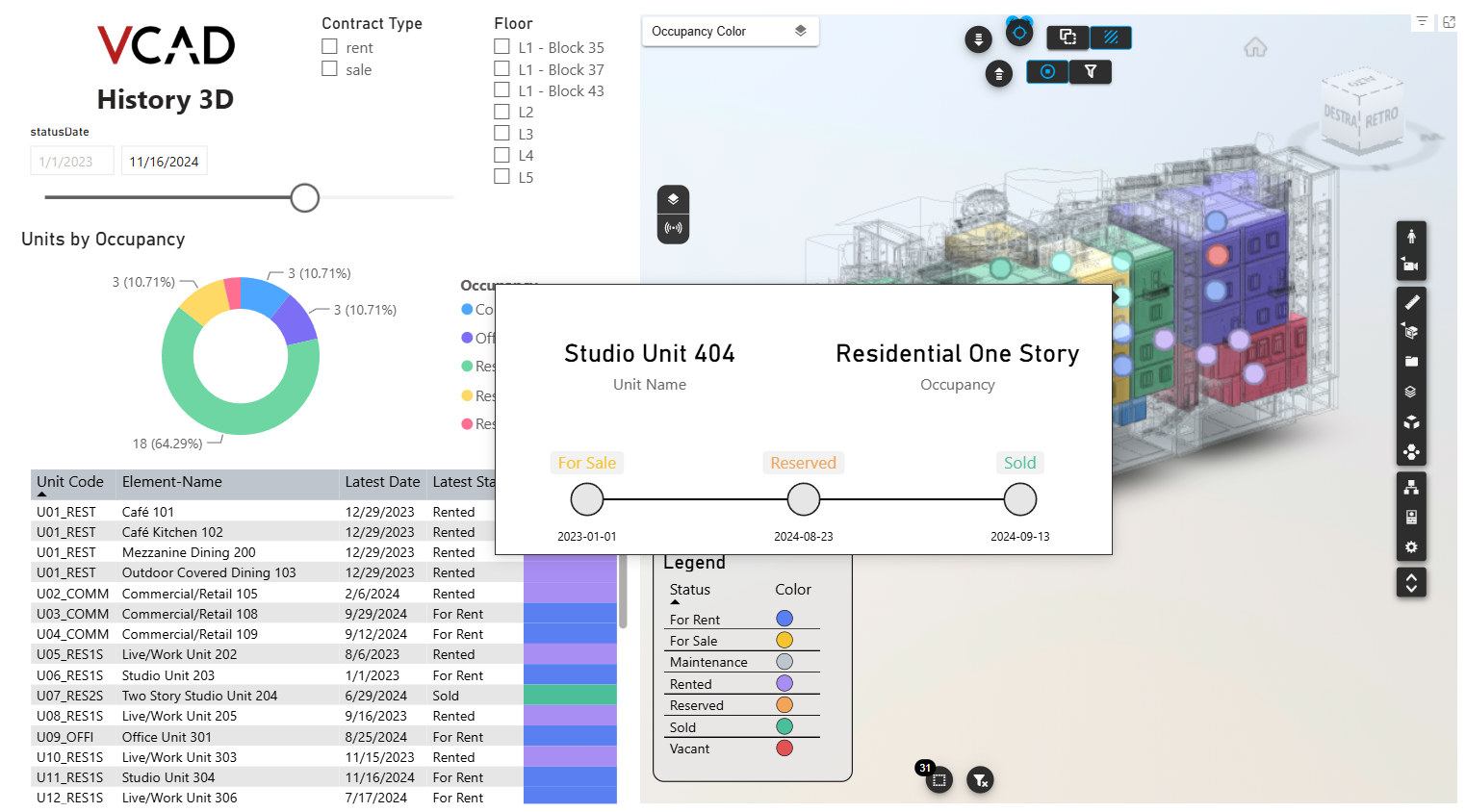Check the L2 floor checkbox
Screen dimensions: 1466x812
(502, 112)
